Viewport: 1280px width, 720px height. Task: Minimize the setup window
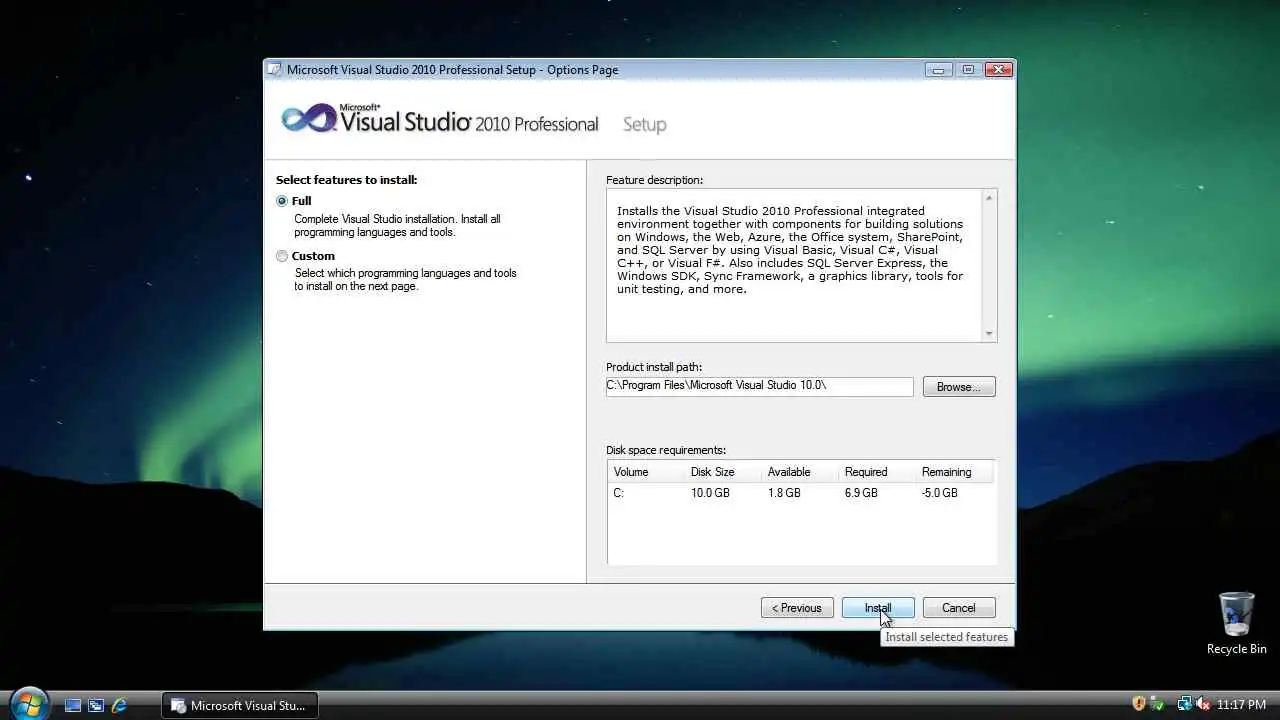(x=939, y=70)
